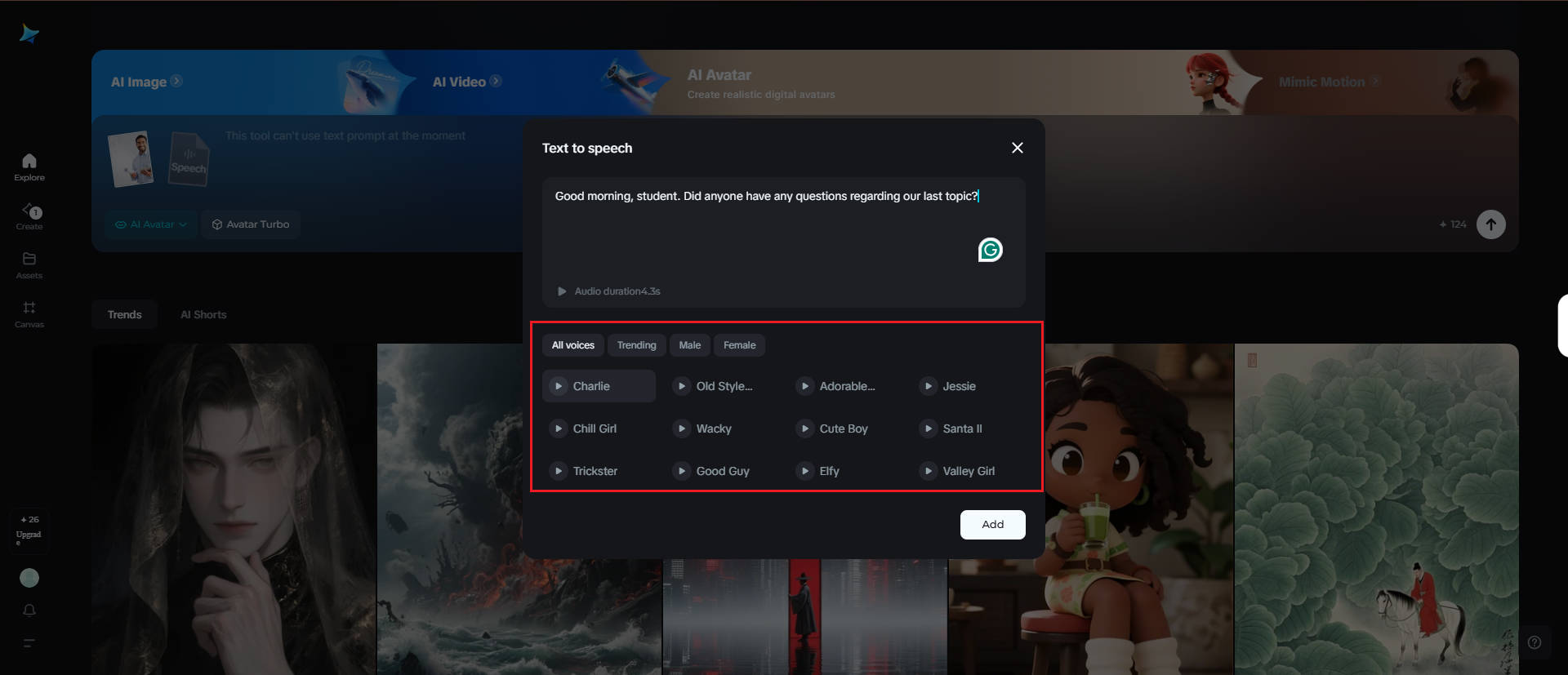Play preview of Old Style voice

tap(682, 386)
